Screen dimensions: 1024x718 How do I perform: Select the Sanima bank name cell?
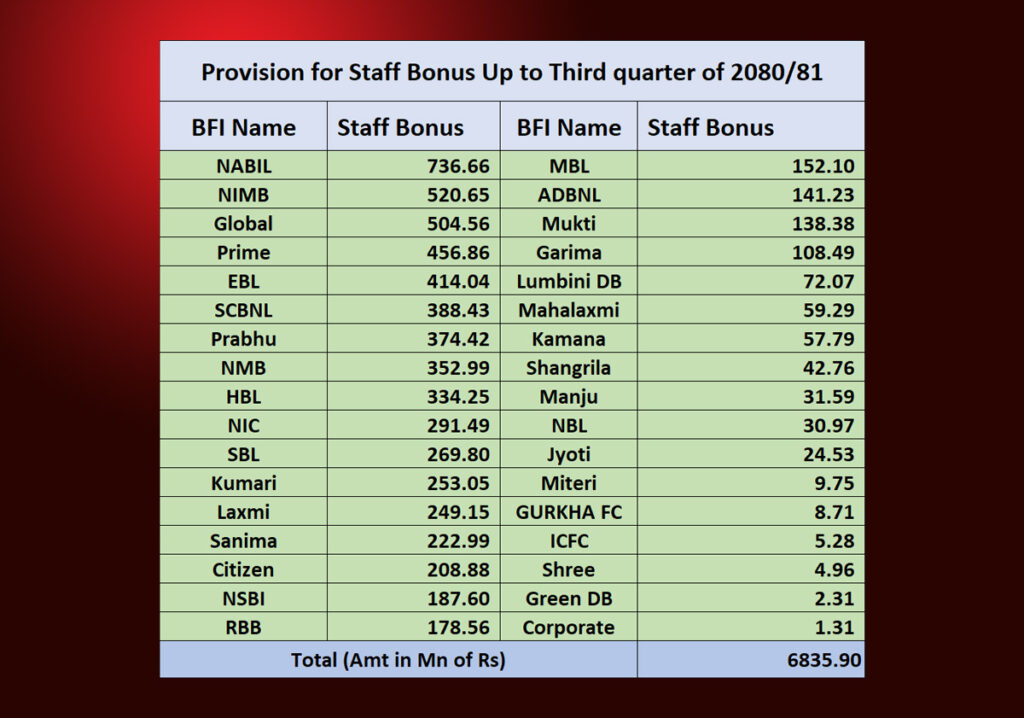pos(243,541)
